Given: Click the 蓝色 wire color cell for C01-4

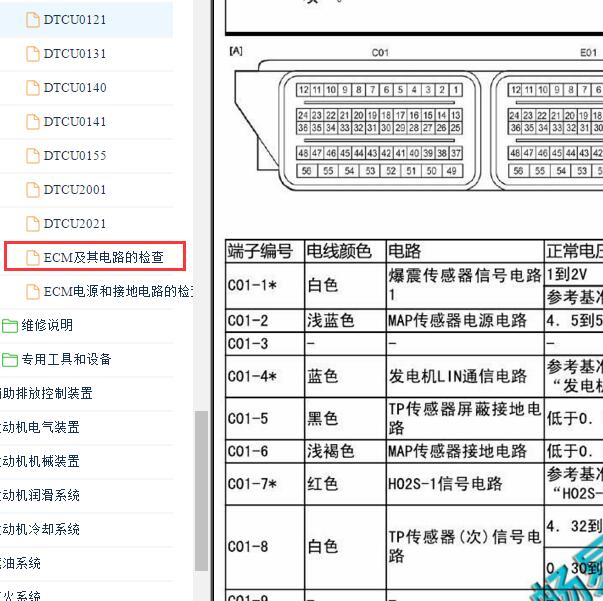Looking at the screenshot, I should point(345,376).
